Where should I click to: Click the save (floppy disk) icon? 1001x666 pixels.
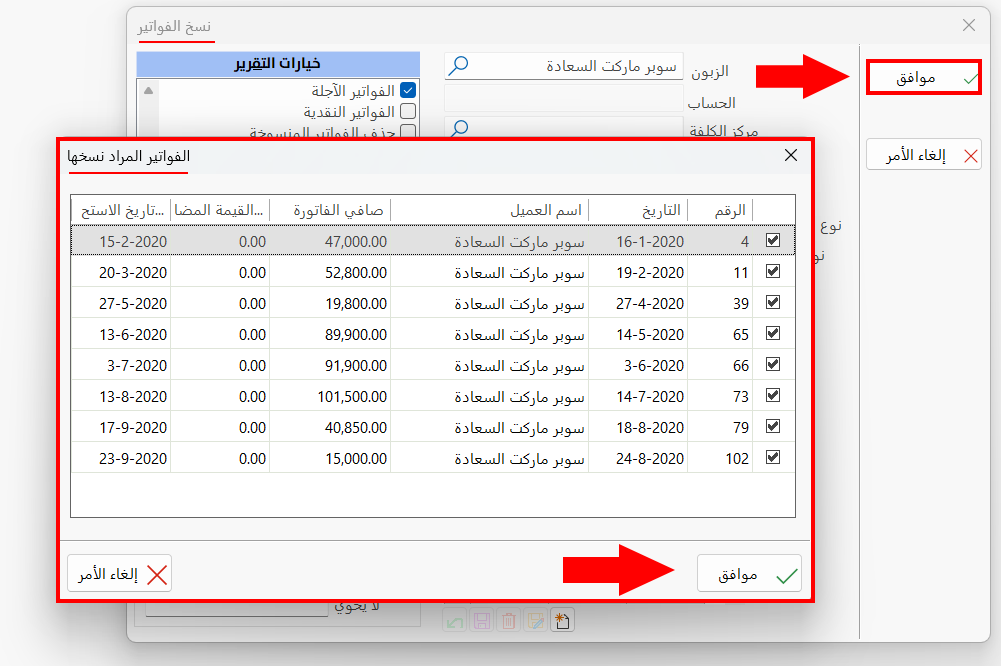pos(481,620)
